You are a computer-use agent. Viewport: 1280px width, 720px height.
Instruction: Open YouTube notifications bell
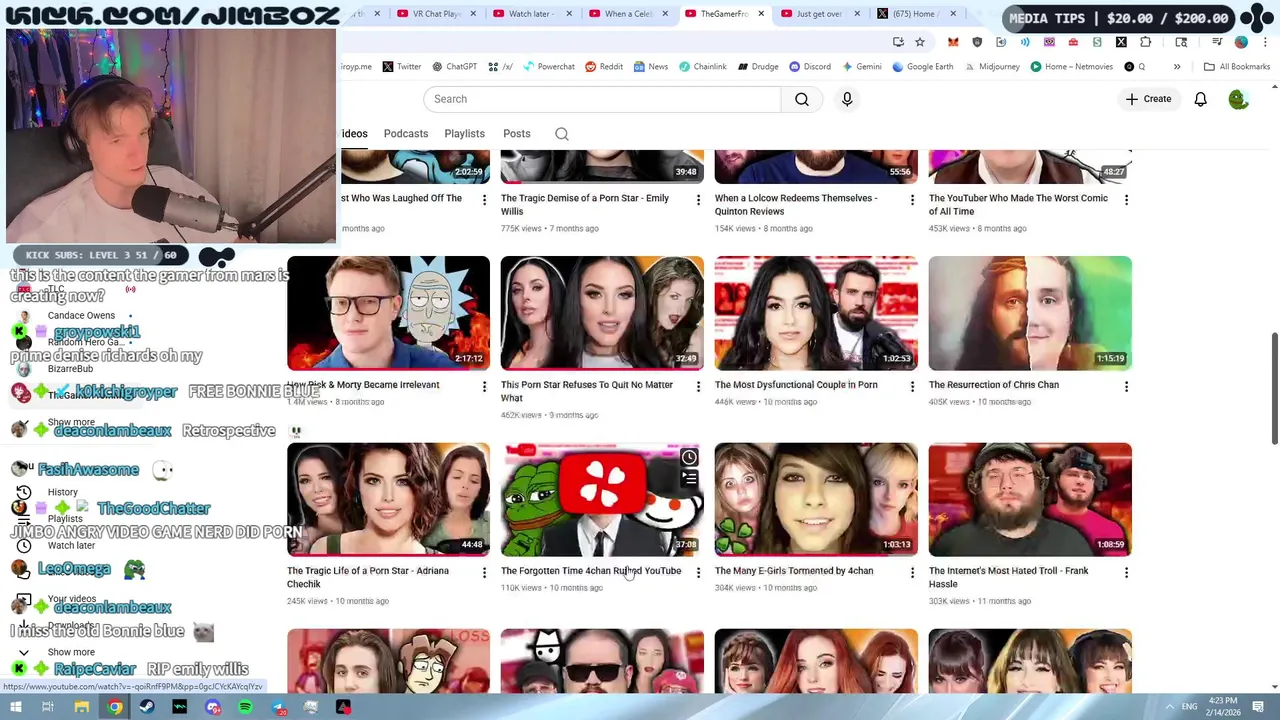pyautogui.click(x=1200, y=99)
